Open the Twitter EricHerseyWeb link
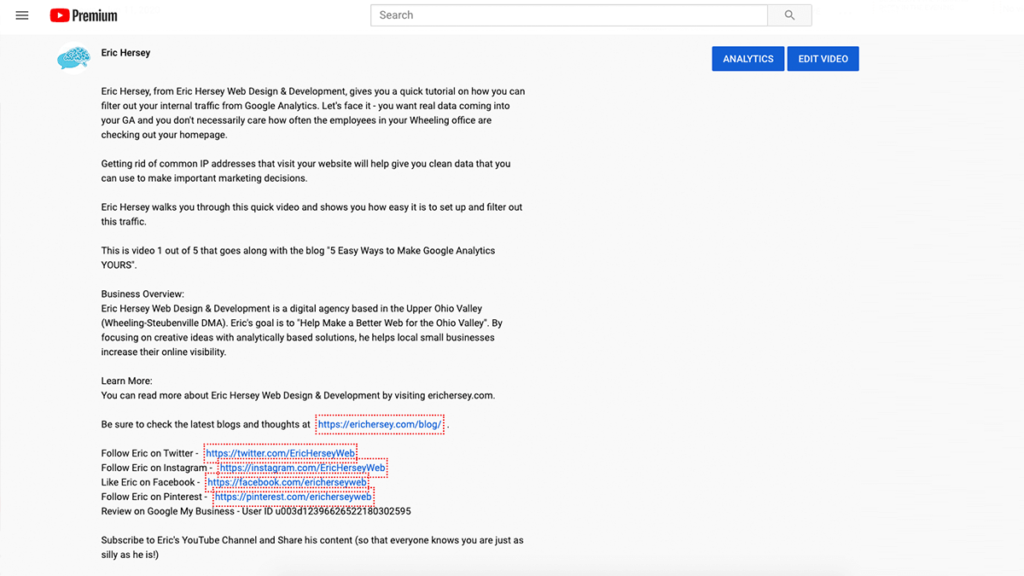The height and width of the screenshot is (576, 1024). click(280, 453)
